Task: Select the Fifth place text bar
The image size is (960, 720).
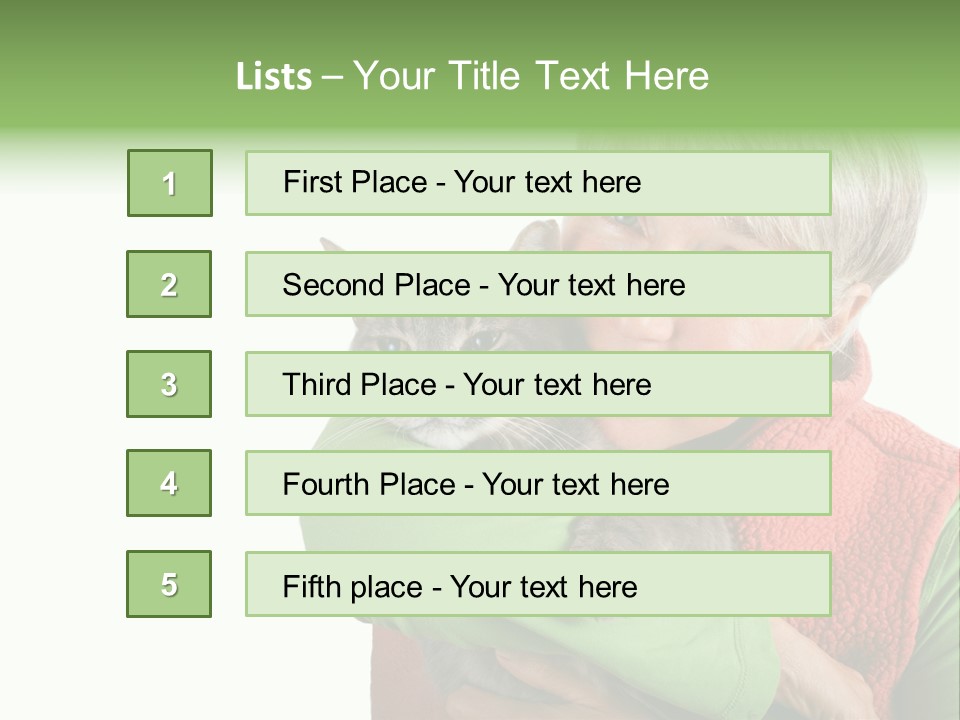Action: coord(538,584)
